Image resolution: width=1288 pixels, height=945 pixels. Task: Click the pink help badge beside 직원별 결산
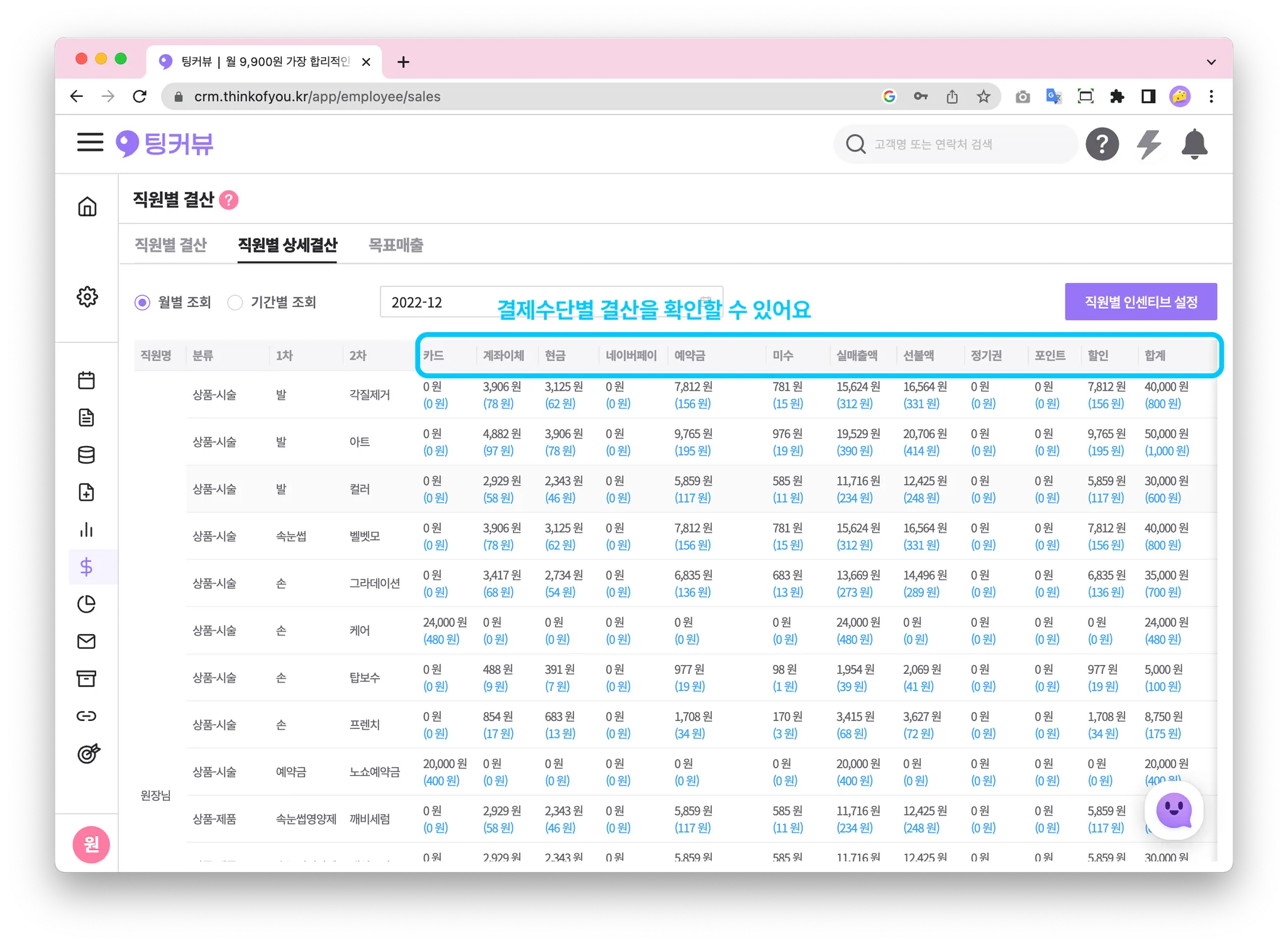coord(228,200)
